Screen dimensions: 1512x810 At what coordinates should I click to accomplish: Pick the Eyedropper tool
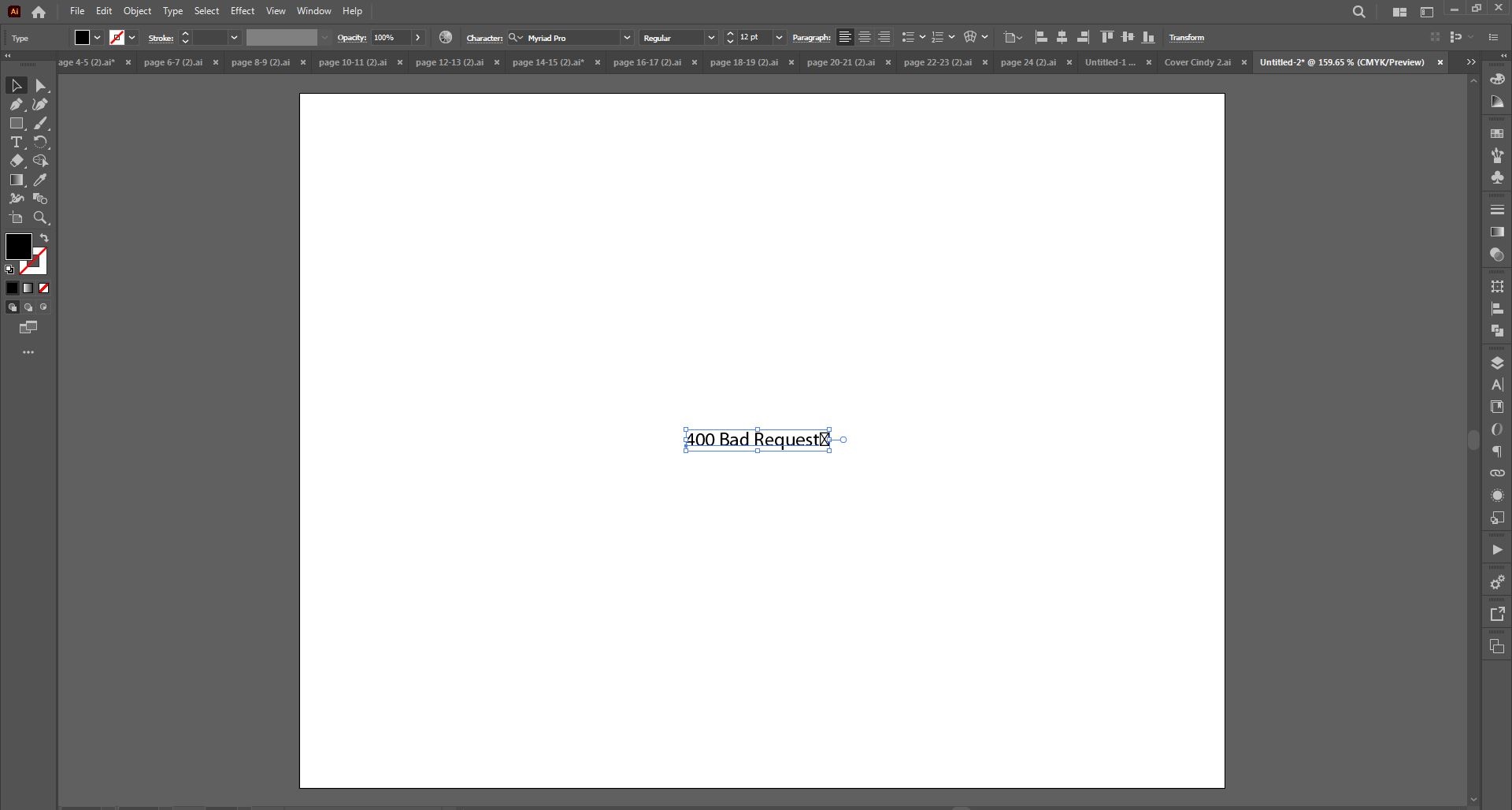[40, 180]
